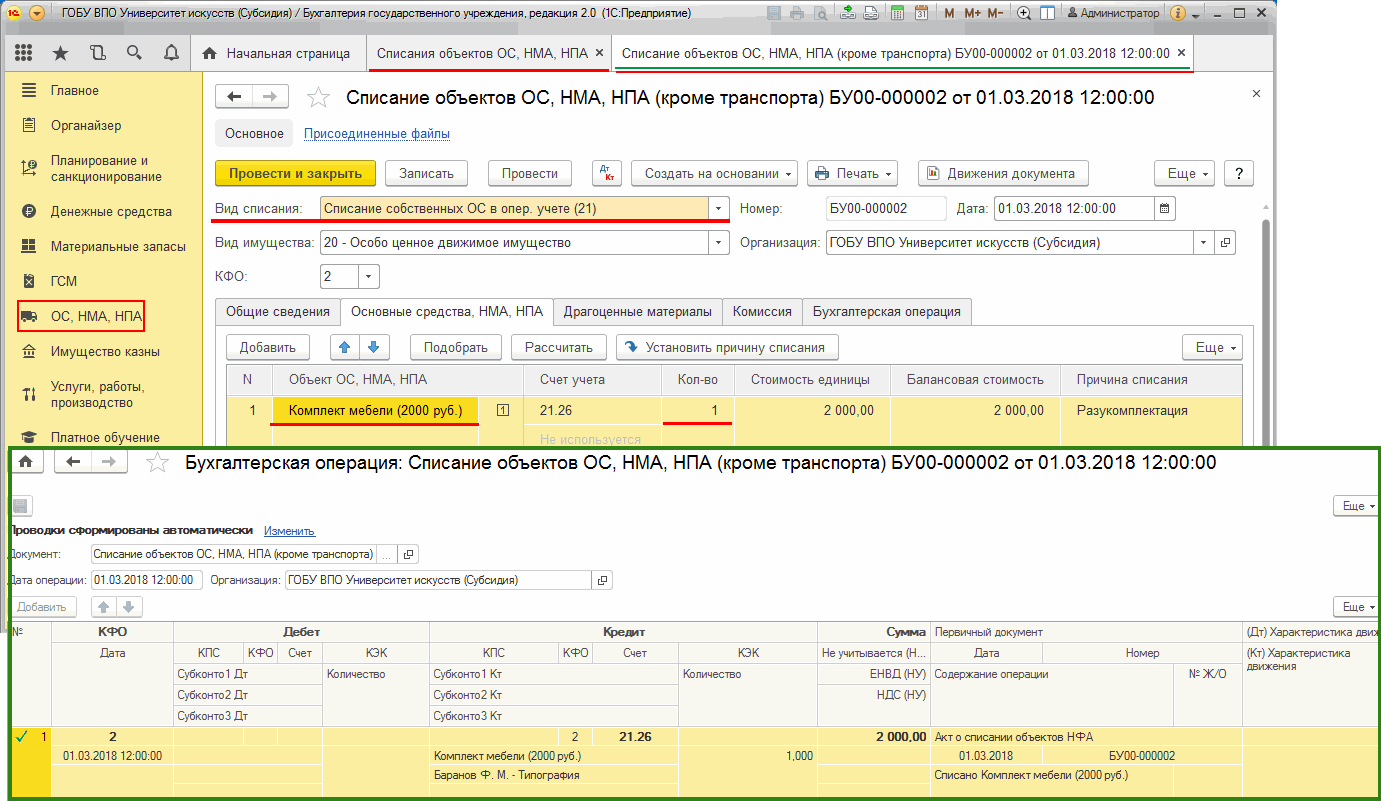Click Установить причину списания button
The width and height of the screenshot is (1381, 801).
tap(727, 347)
